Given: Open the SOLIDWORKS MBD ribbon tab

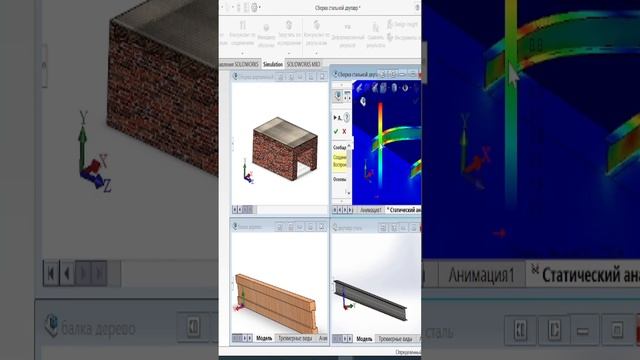Looking at the screenshot, I should tap(303, 64).
